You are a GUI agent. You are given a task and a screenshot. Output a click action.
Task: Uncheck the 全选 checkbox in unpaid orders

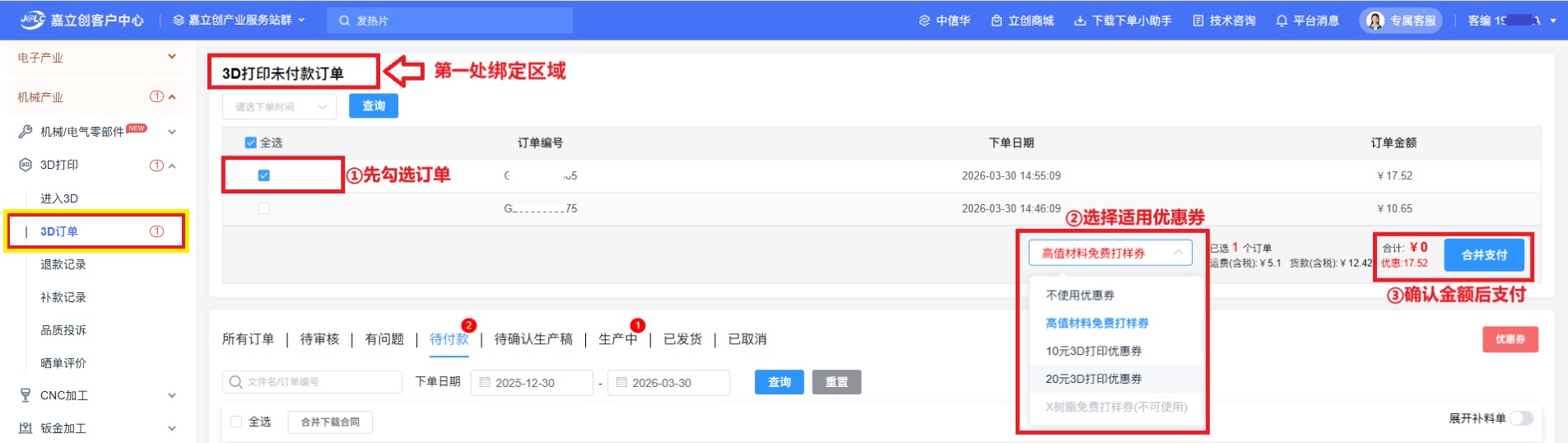coord(251,142)
